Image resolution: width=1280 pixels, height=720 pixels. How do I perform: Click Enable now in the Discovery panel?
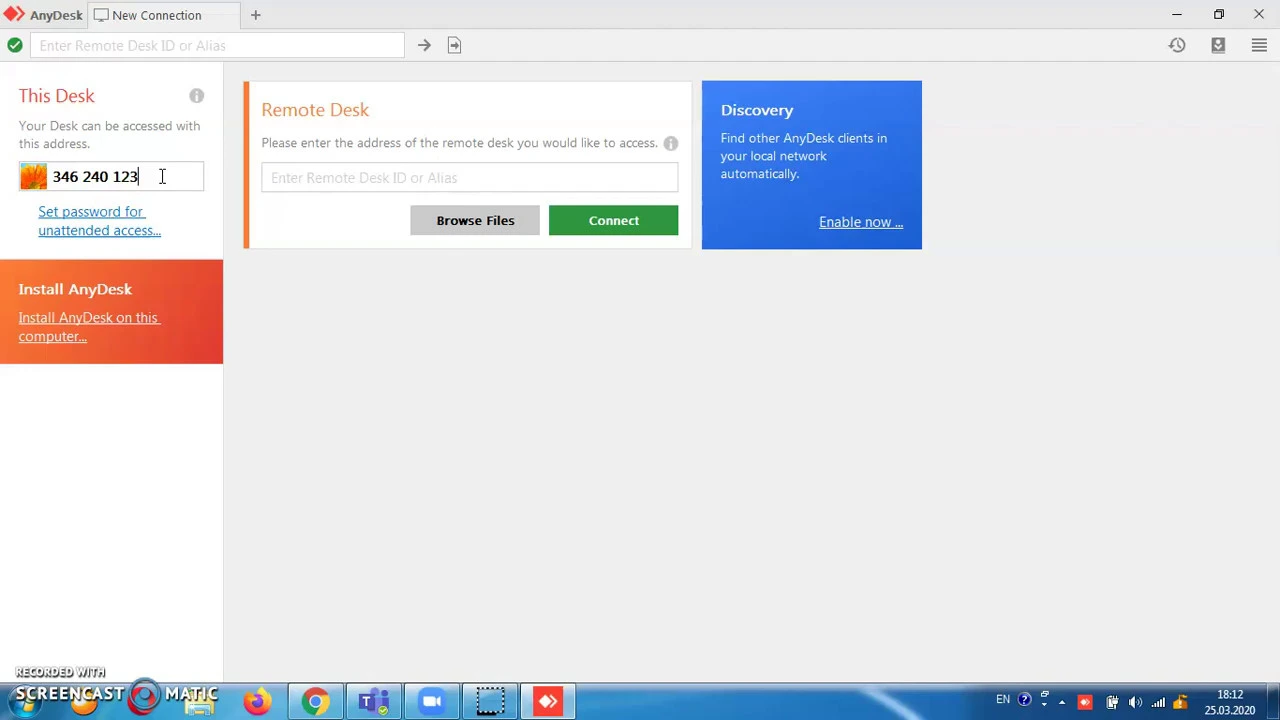[861, 222]
